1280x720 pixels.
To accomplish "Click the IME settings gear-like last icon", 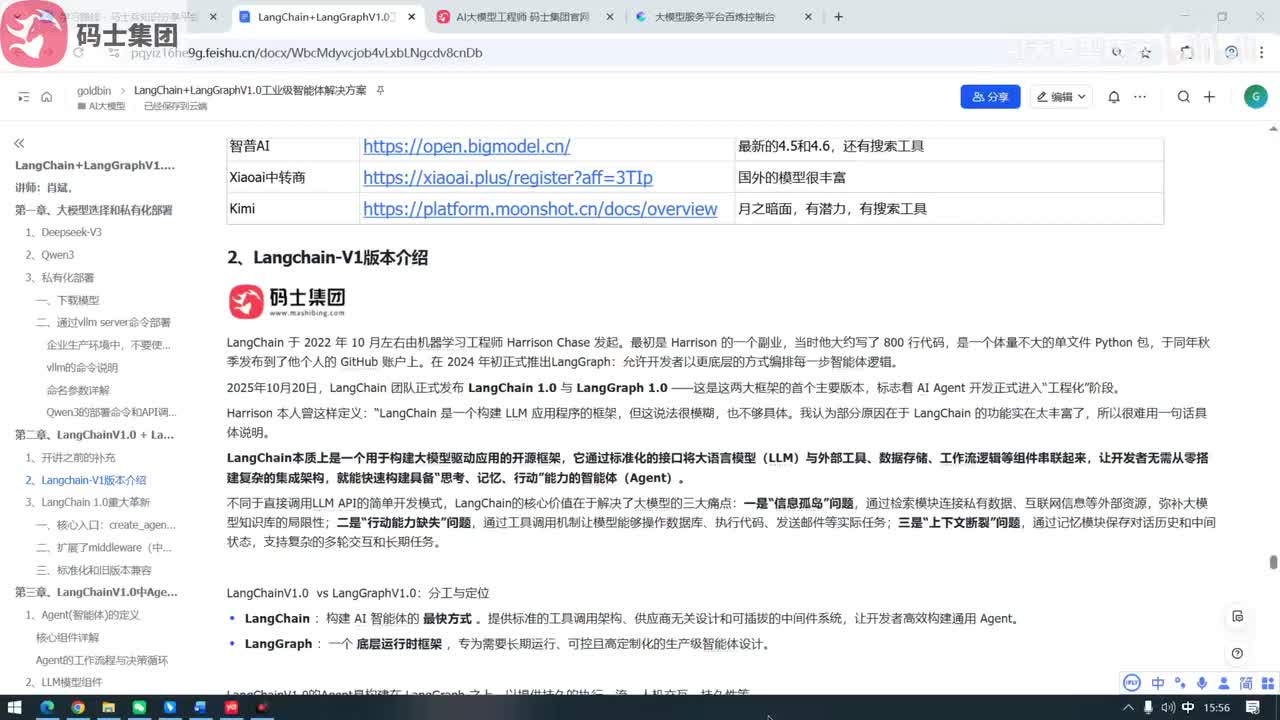I will click(1267, 683).
